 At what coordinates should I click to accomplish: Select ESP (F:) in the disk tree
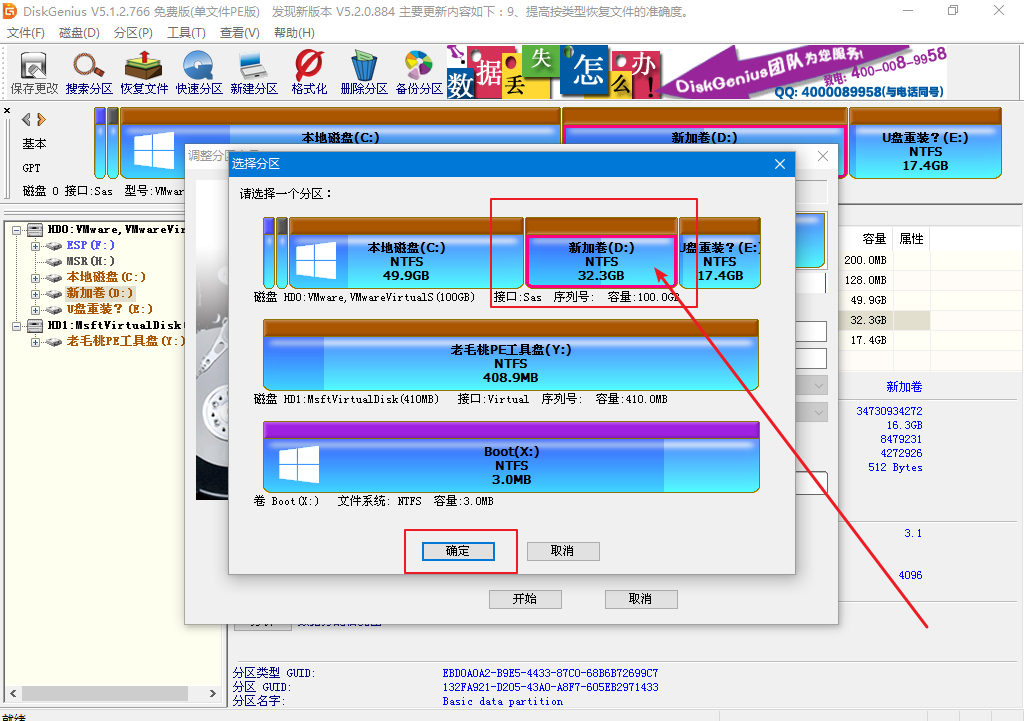pos(90,245)
